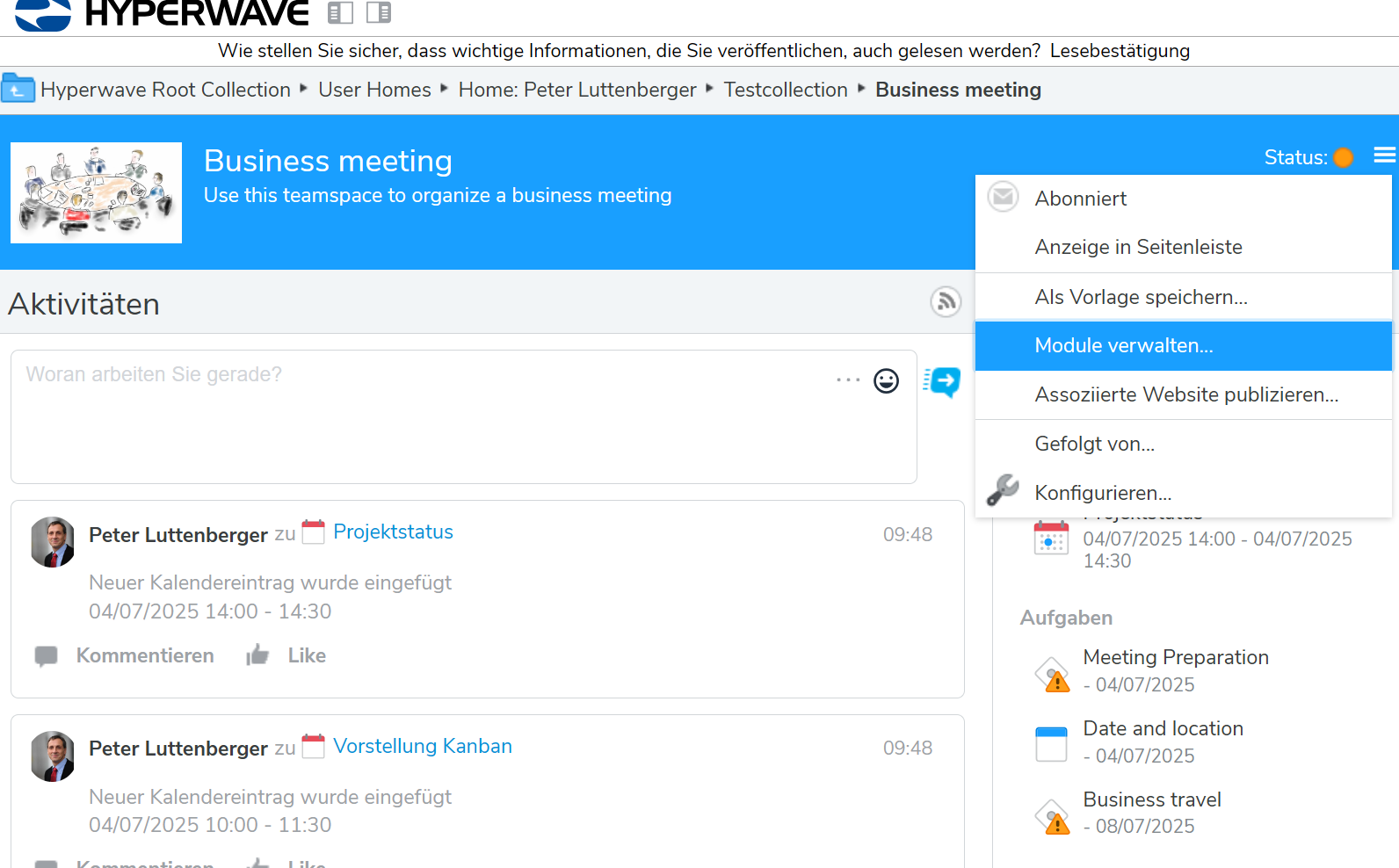The height and width of the screenshot is (868, 1399).
Task: Click Peter Luttenberger avatar in Vorstellung Kanban post
Action: (x=53, y=756)
